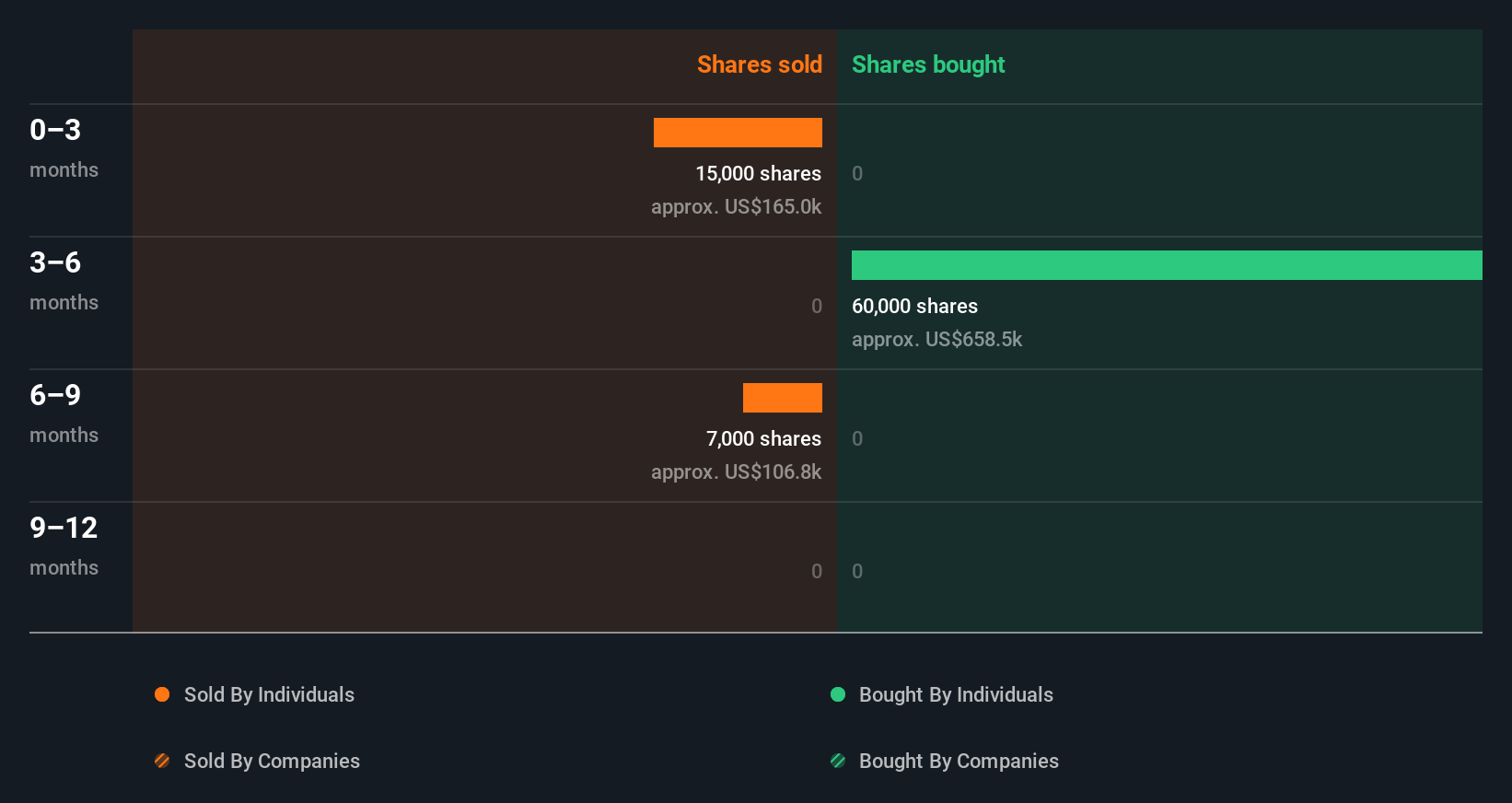
Task: Click the 0 bought value in 6–9 months row
Action: click(857, 438)
